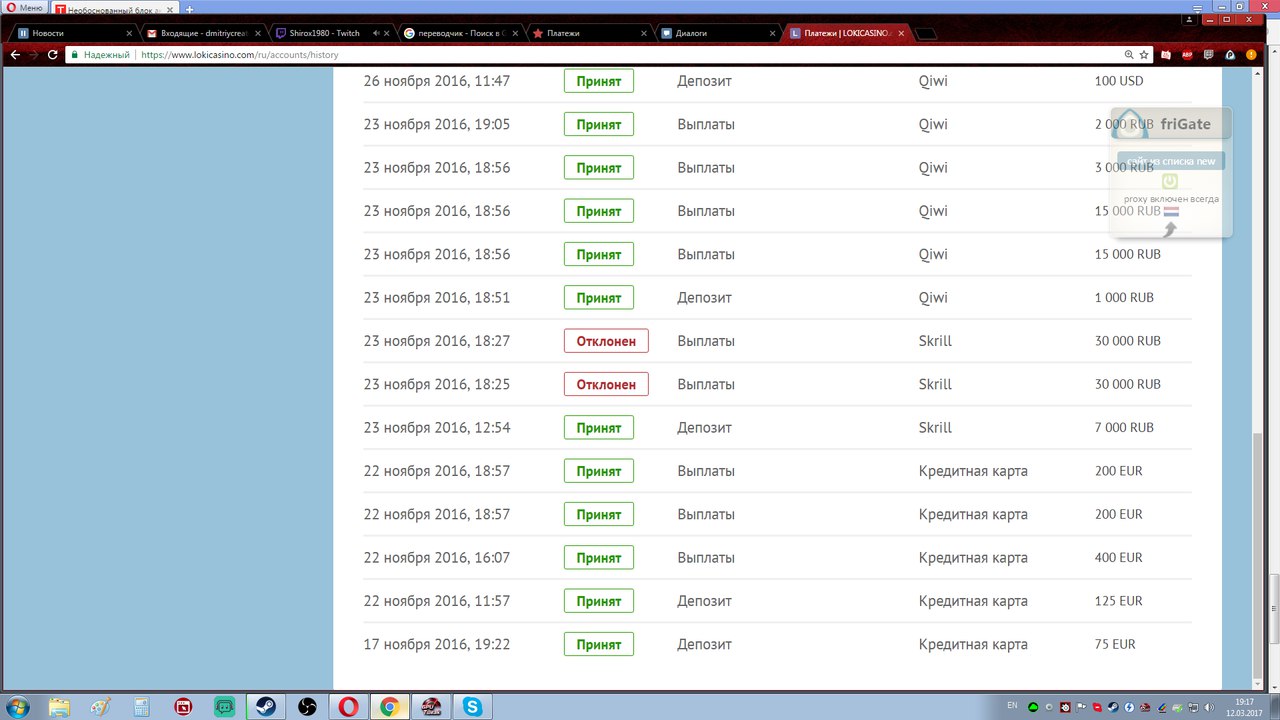Open the Opera Меню button
Image resolution: width=1280 pixels, height=720 pixels.
coord(24,8)
